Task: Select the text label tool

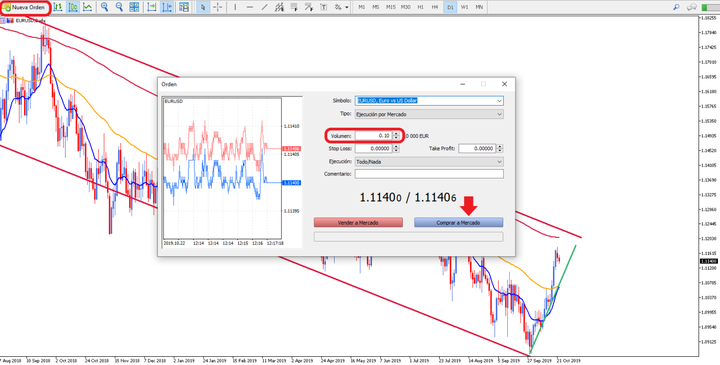Action: point(324,7)
